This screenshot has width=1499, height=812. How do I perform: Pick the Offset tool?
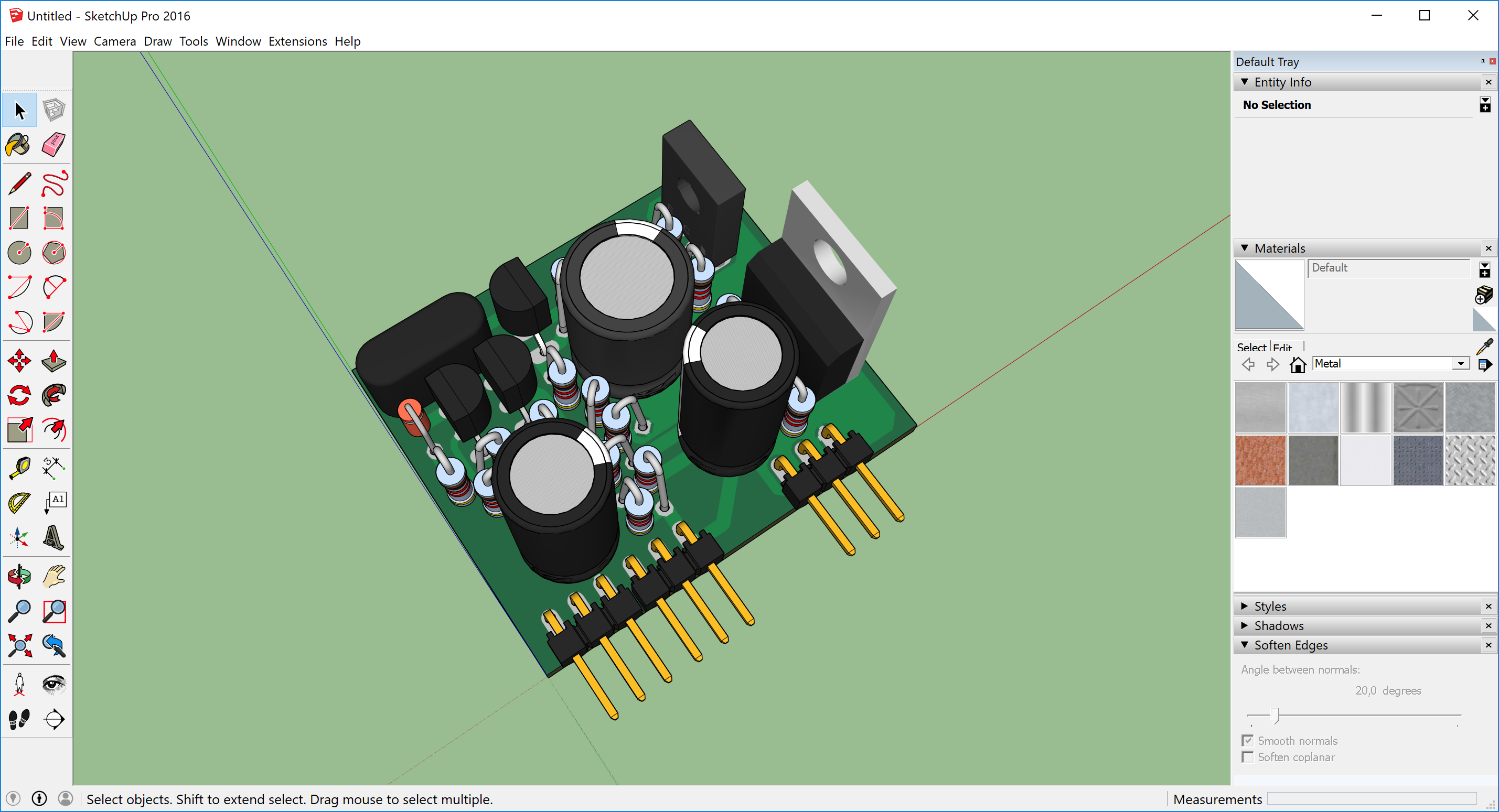(x=53, y=430)
